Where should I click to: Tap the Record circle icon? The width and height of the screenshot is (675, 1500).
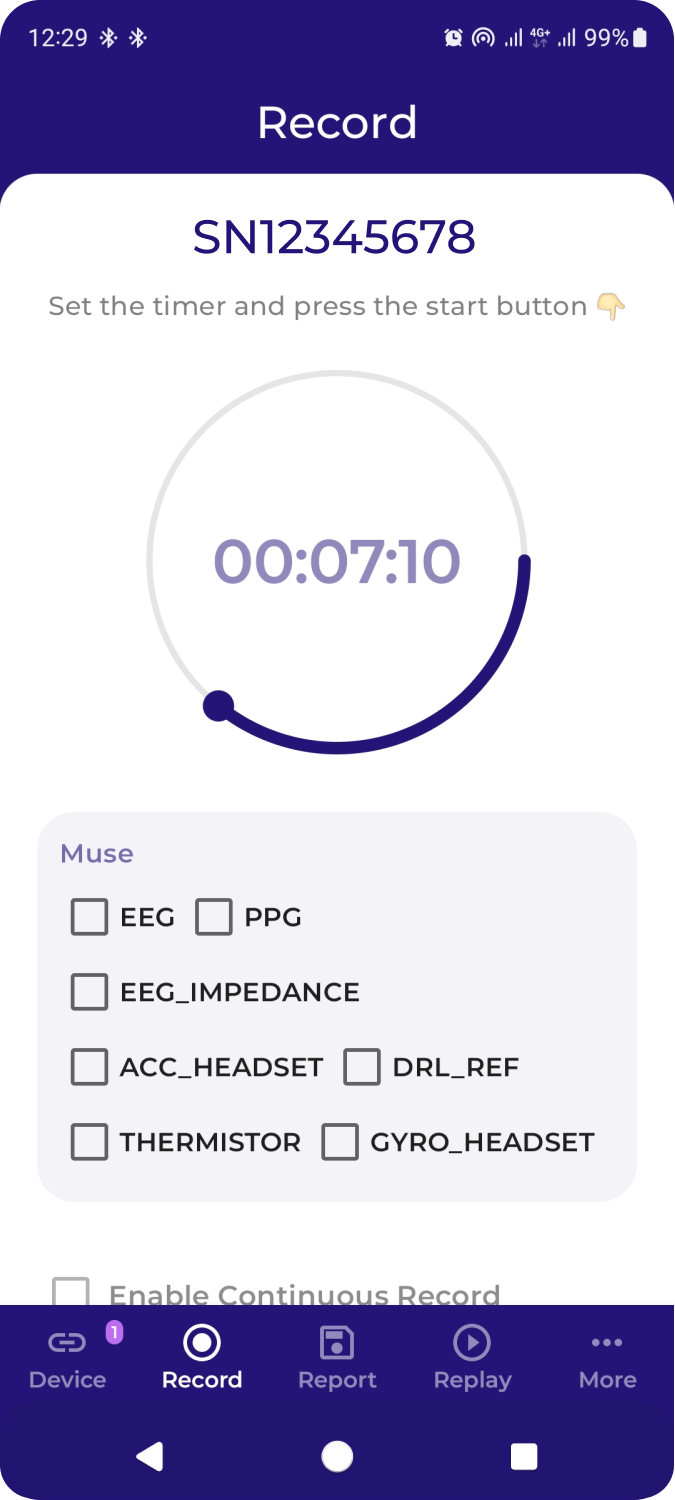(x=202, y=1342)
